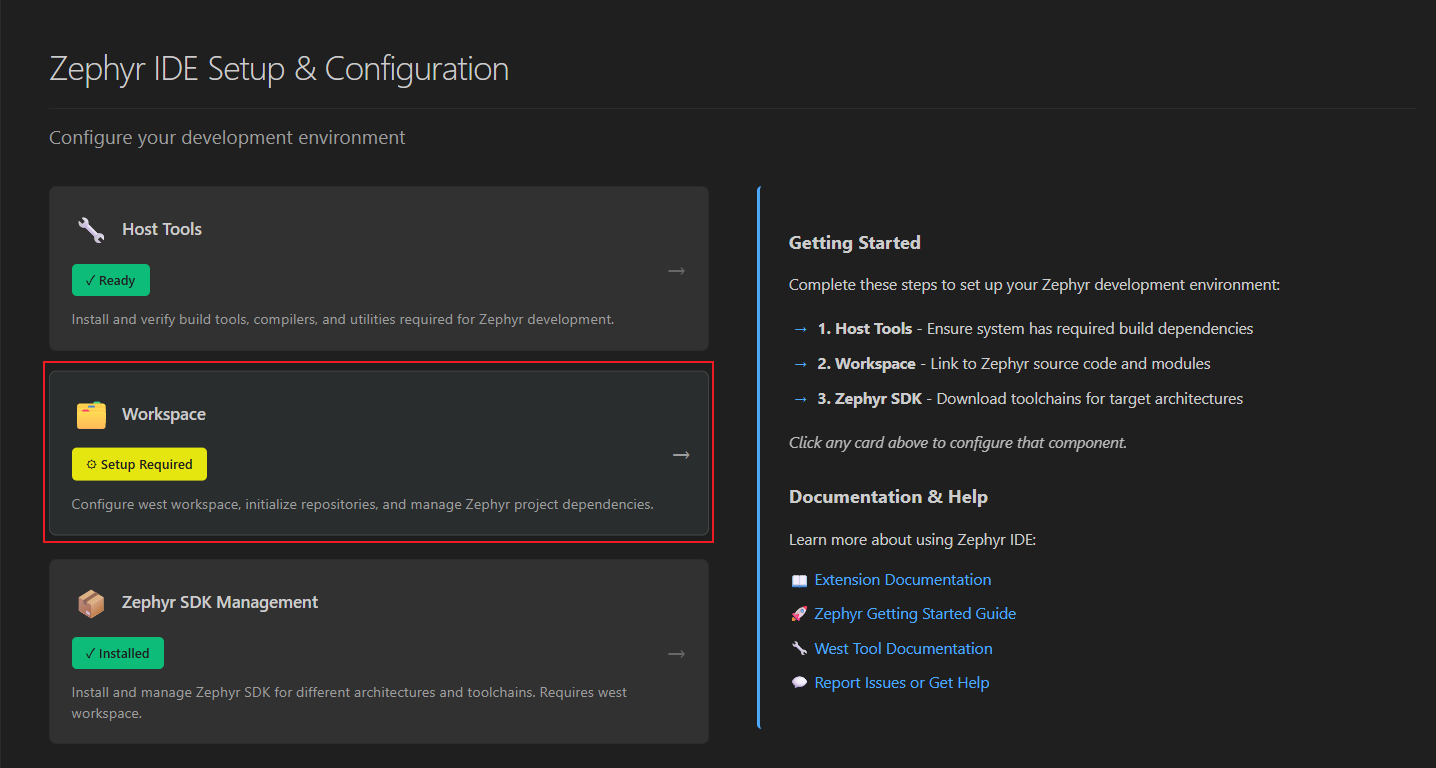1436x768 pixels.
Task: Click the green Installed status badge
Action: click(x=118, y=654)
